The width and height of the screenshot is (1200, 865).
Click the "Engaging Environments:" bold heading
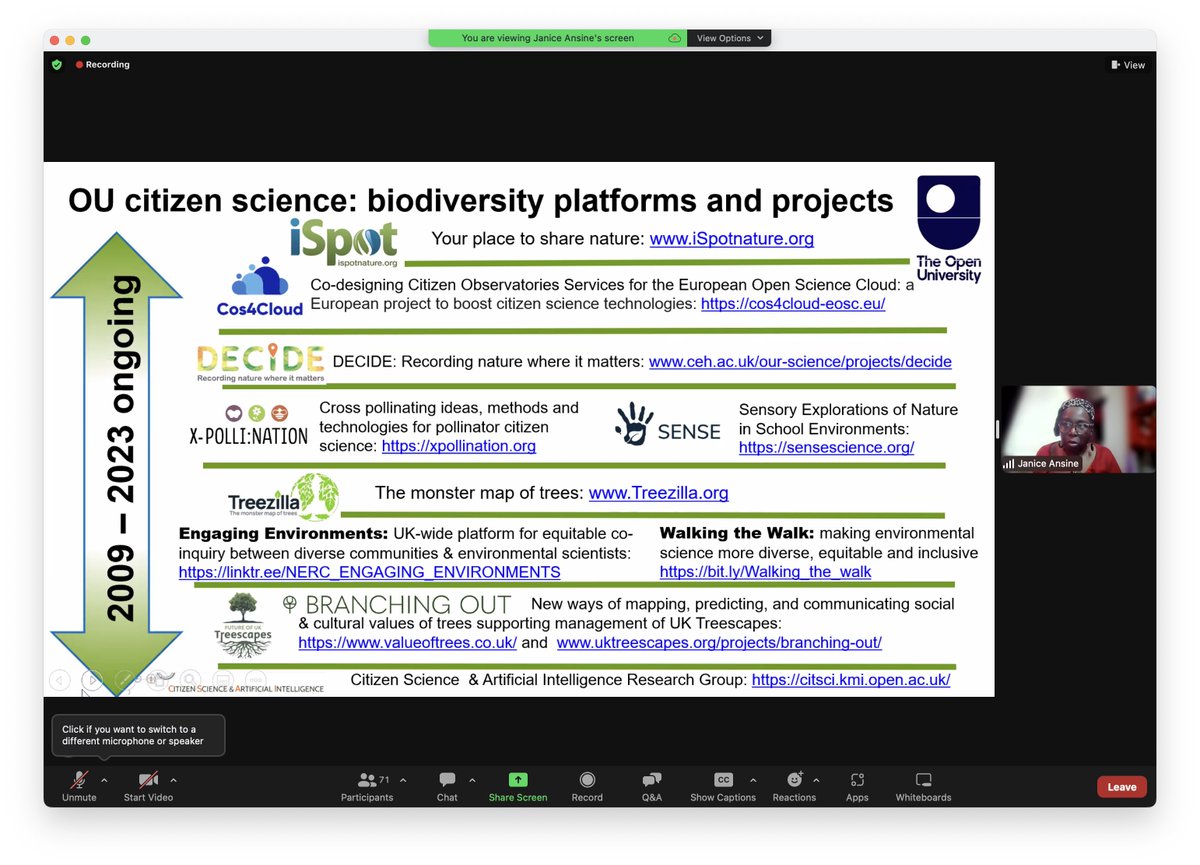pyautogui.click(x=284, y=533)
